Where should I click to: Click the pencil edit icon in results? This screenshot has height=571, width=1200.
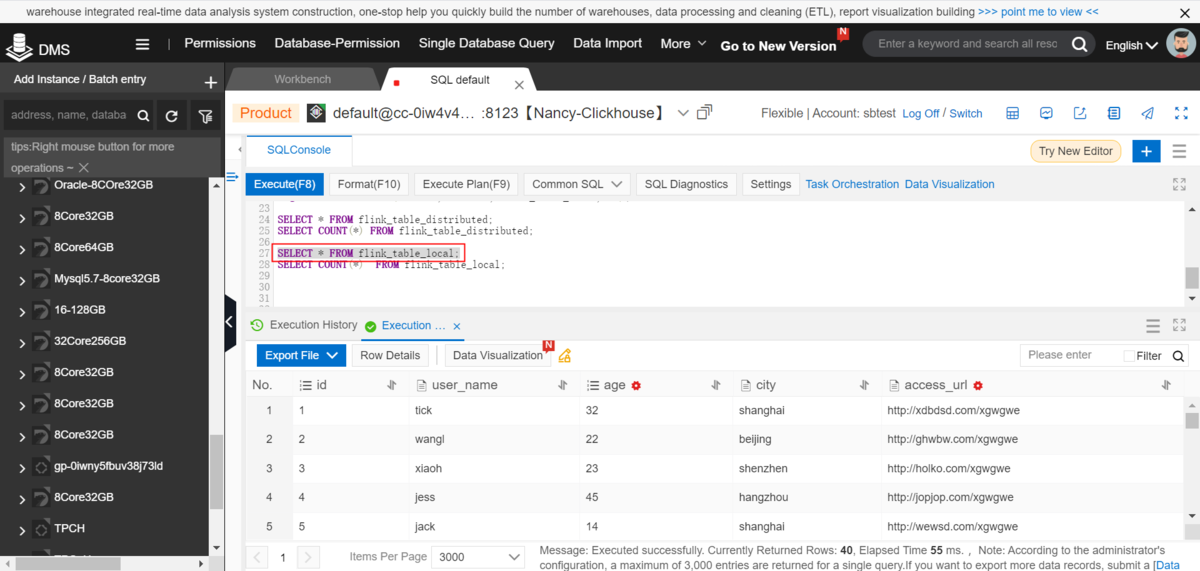click(565, 355)
